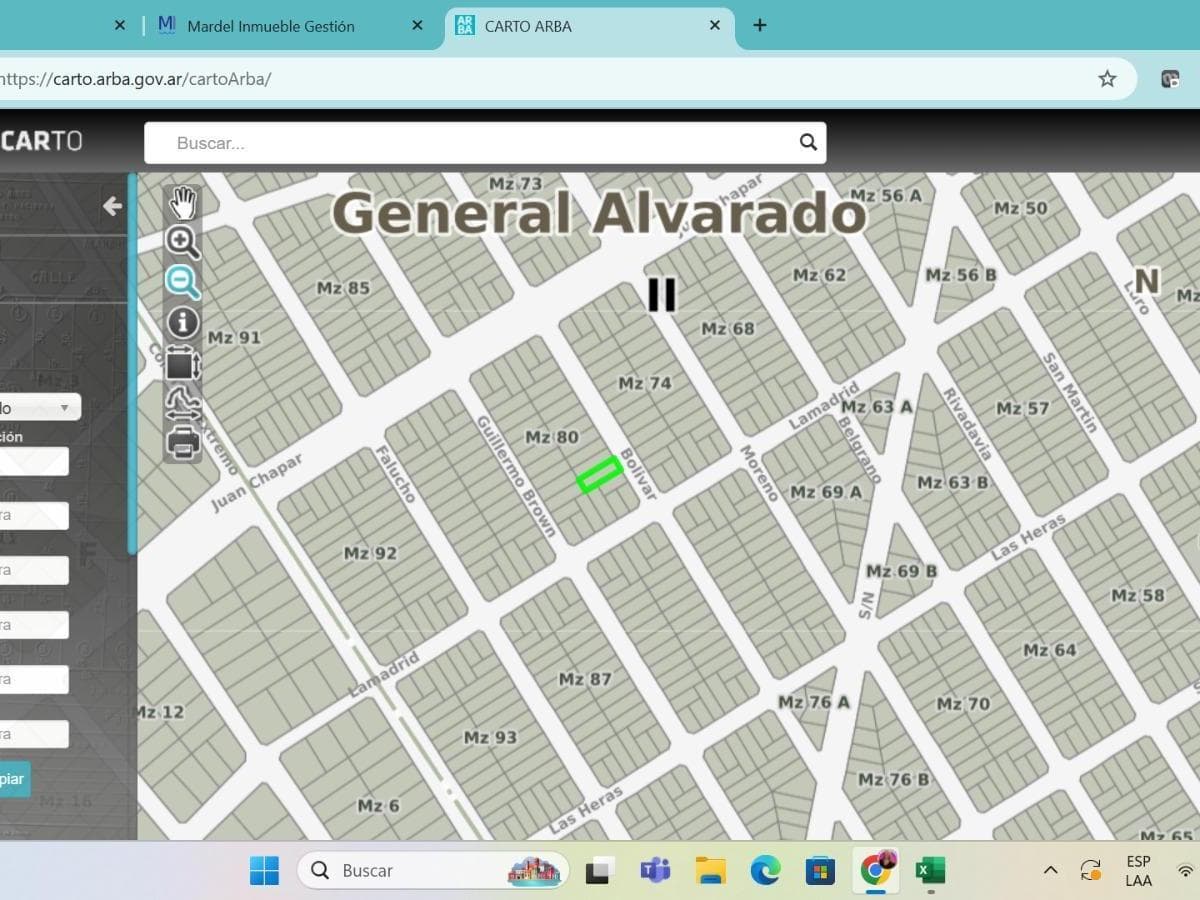Screen dimensions: 1200x900
Task: Open the parcel info tool
Action: click(183, 322)
